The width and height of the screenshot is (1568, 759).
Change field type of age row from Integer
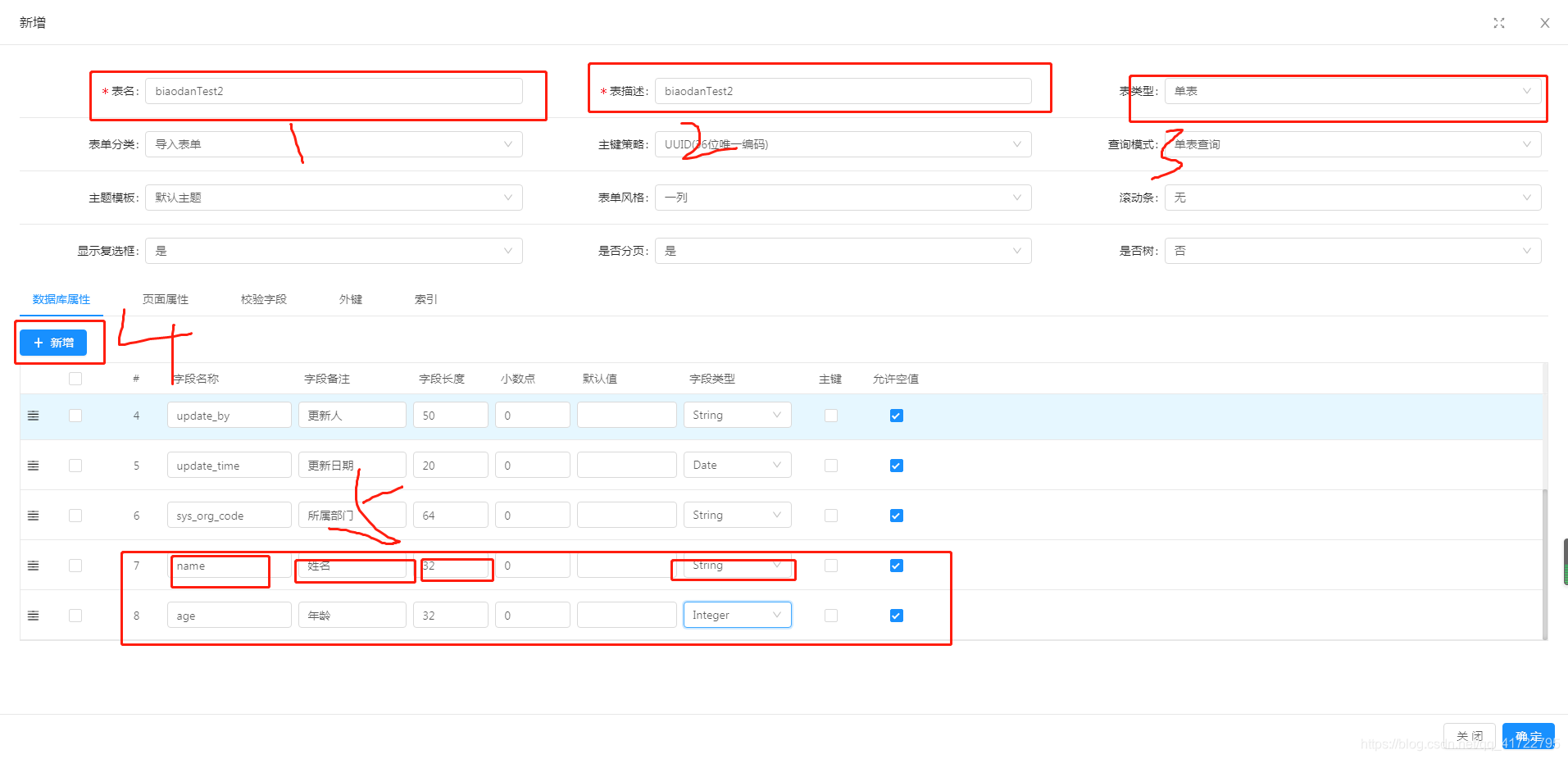[x=737, y=615]
